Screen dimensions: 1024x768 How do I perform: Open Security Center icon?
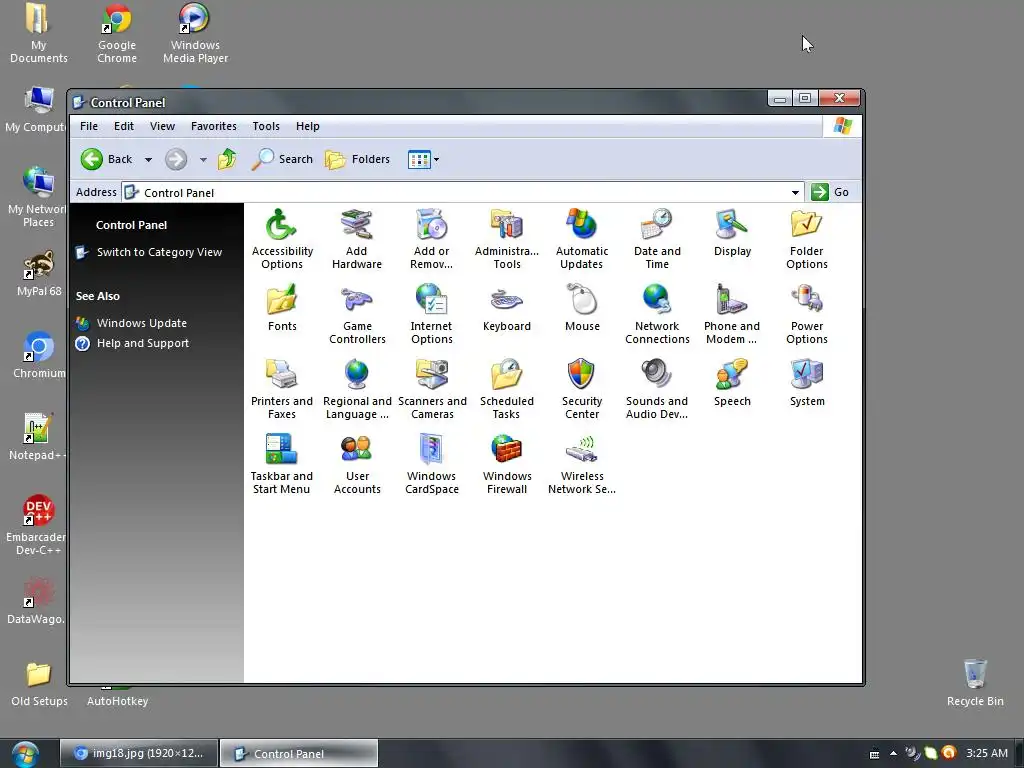[581, 389]
